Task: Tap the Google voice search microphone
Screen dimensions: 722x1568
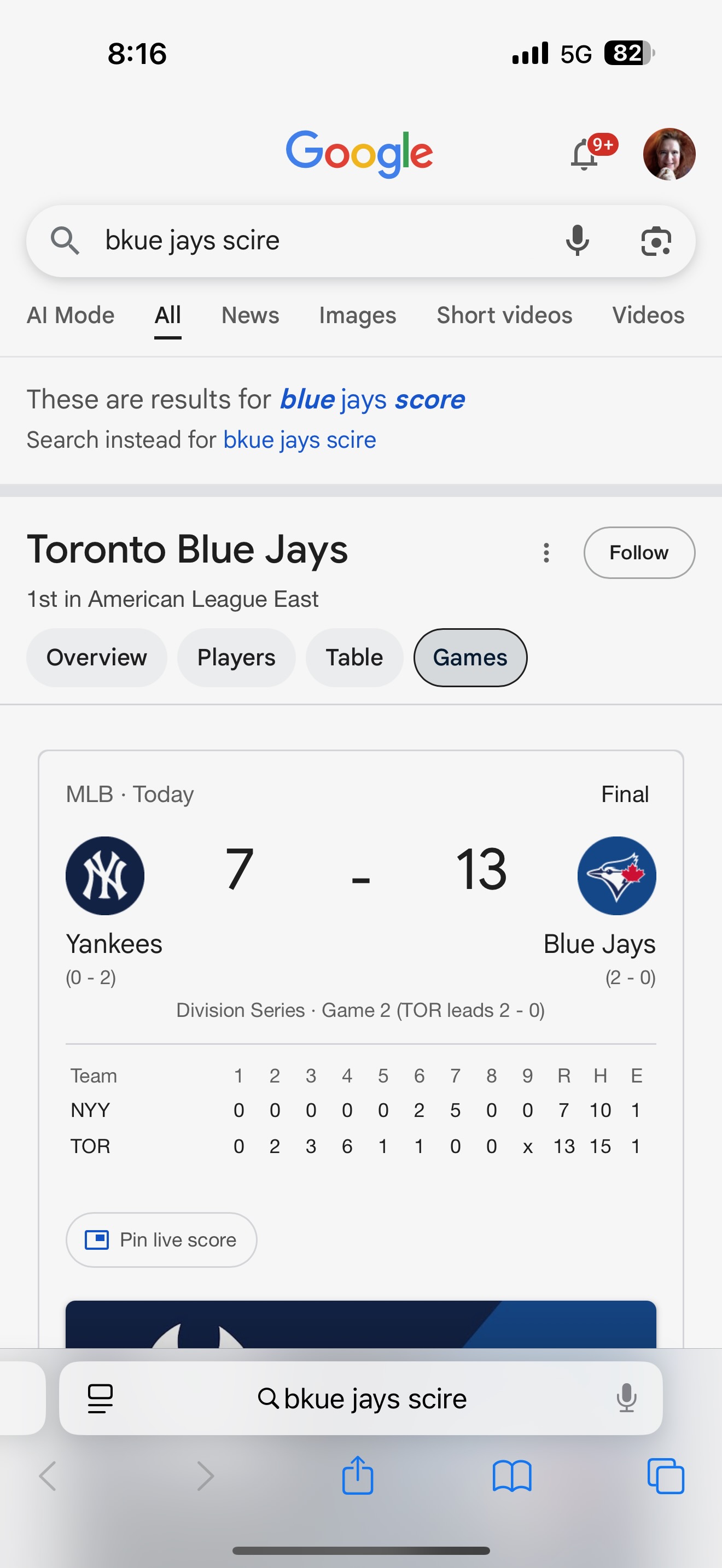Action: pos(577,241)
